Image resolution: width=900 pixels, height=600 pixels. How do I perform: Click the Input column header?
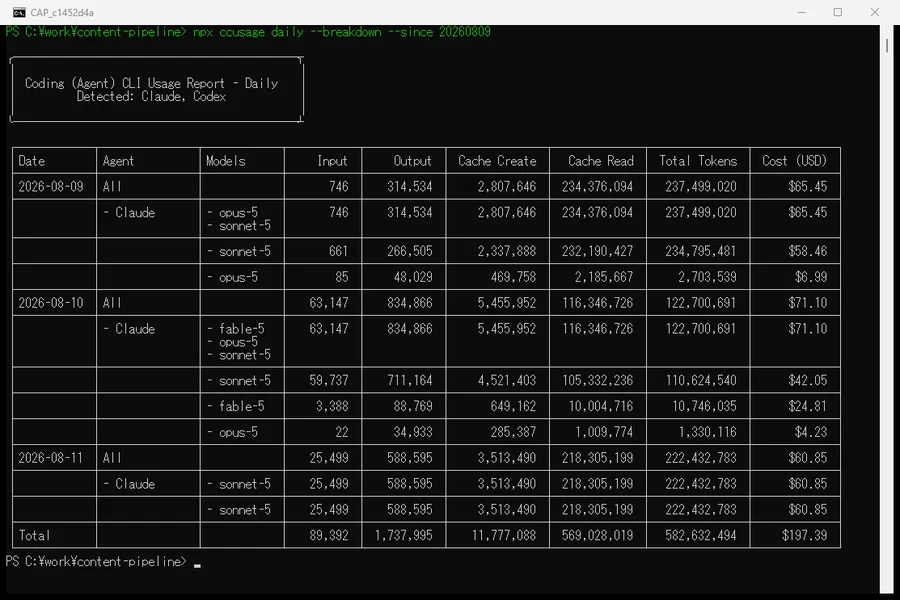(x=332, y=161)
